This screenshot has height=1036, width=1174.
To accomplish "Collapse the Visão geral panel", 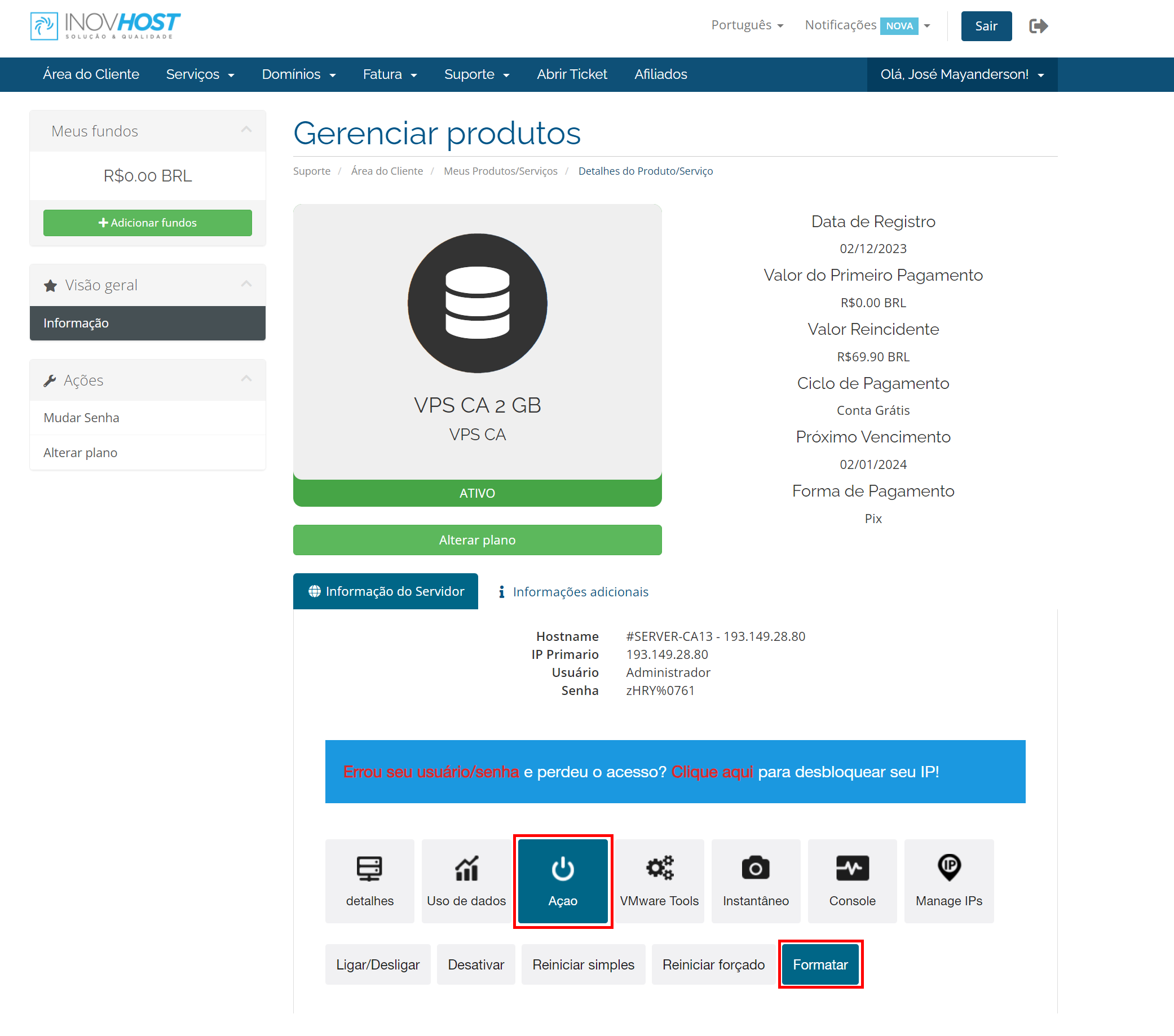I will (246, 284).
